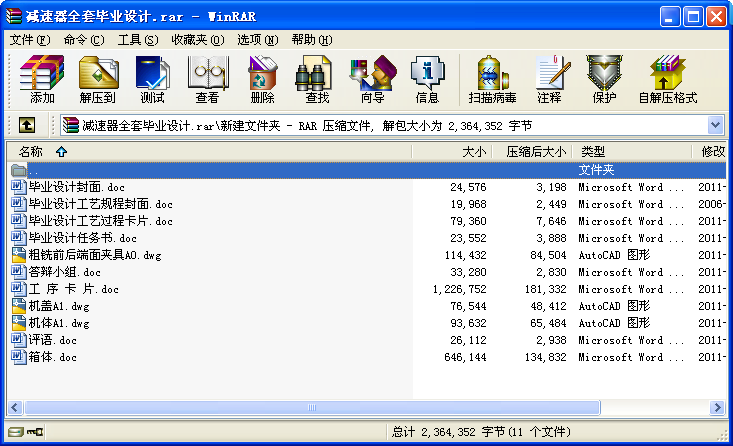Go up one level with the arrow icon
The image size is (733, 446).
(x=27, y=125)
